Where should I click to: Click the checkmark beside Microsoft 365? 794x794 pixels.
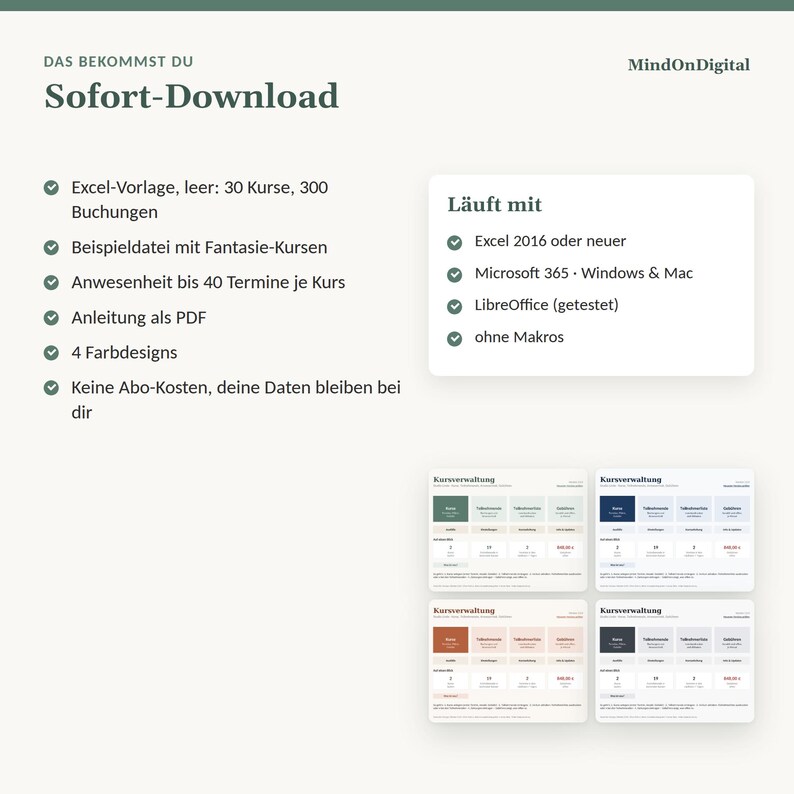coord(455,274)
